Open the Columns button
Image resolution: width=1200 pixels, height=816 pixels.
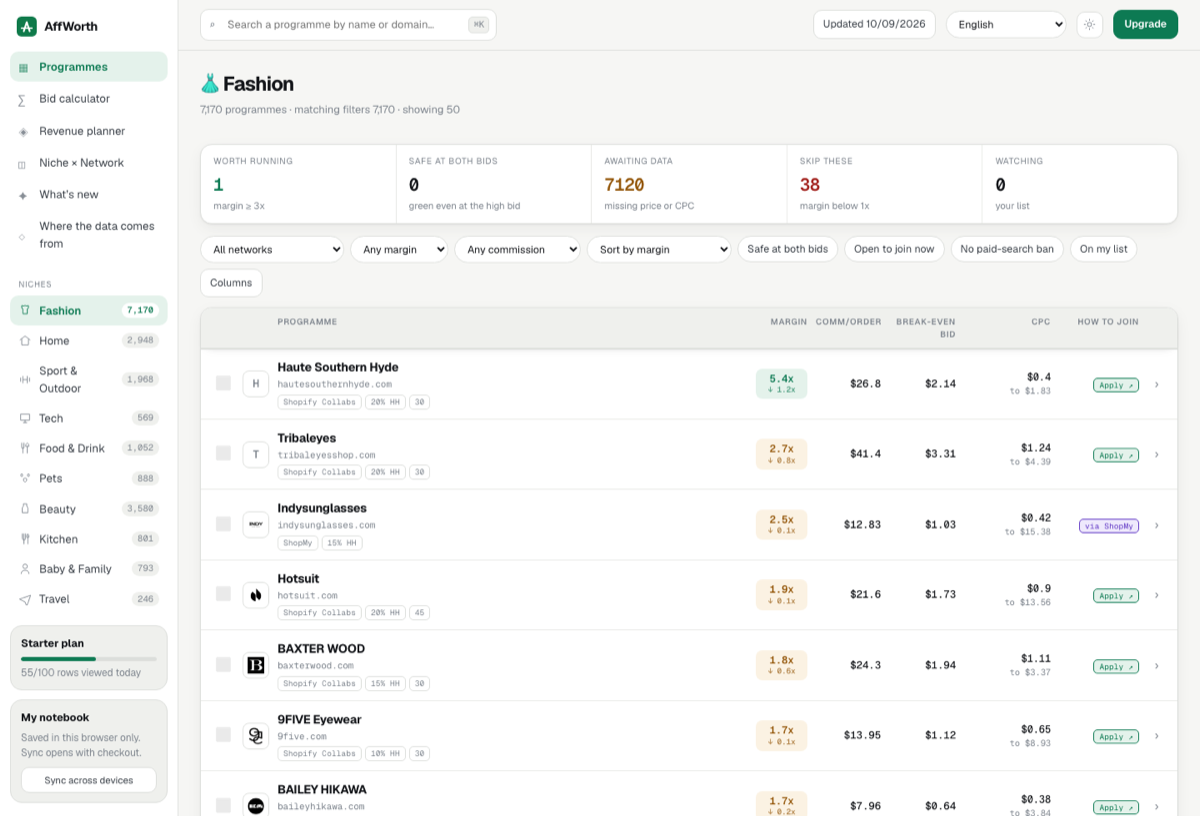coord(231,283)
